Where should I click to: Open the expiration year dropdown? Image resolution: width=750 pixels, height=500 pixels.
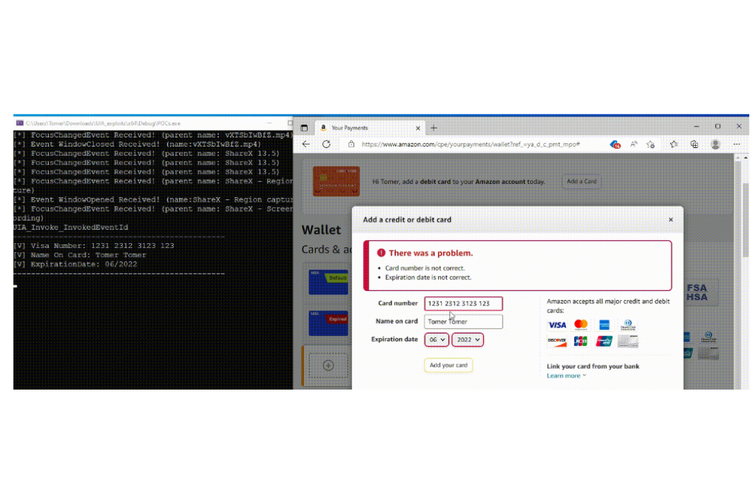point(468,340)
